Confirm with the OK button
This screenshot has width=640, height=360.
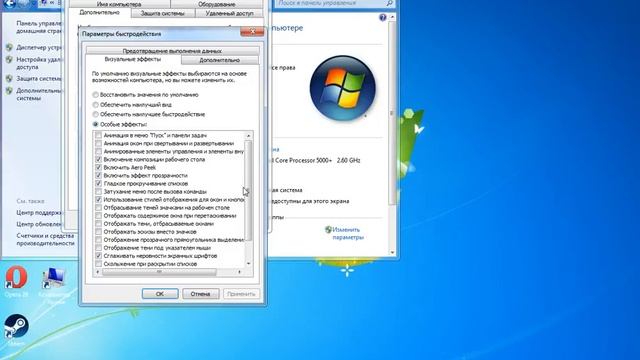(160, 293)
